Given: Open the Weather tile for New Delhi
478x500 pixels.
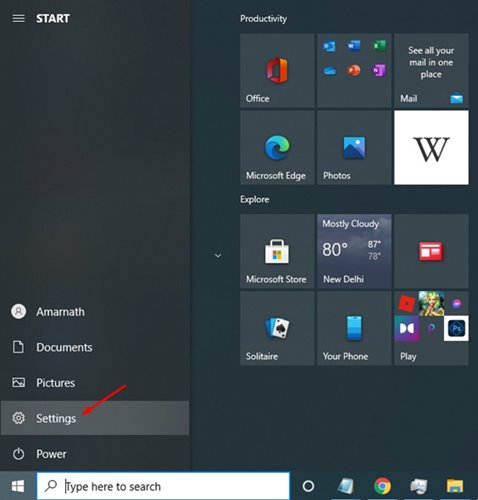Looking at the screenshot, I should click(x=354, y=251).
